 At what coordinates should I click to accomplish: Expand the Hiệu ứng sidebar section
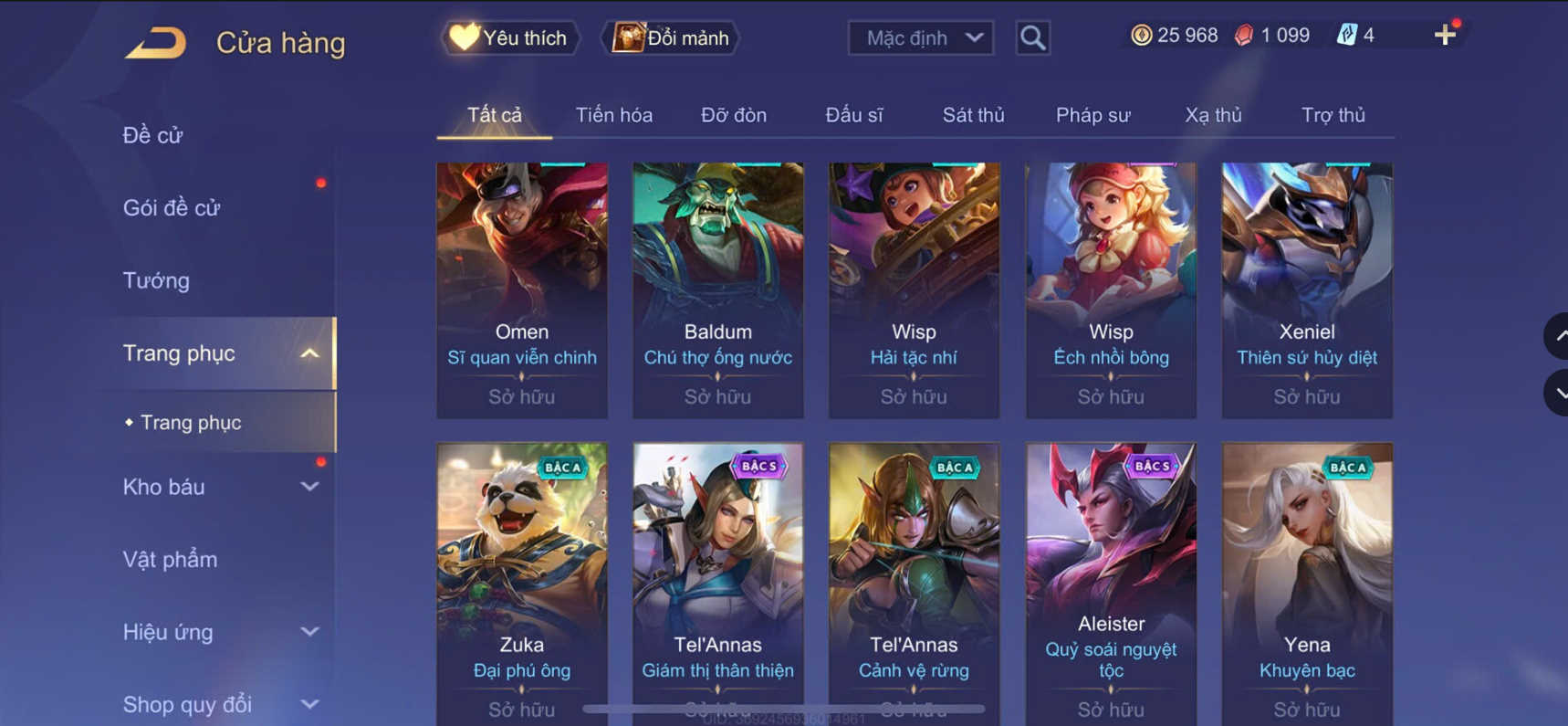coord(310,632)
